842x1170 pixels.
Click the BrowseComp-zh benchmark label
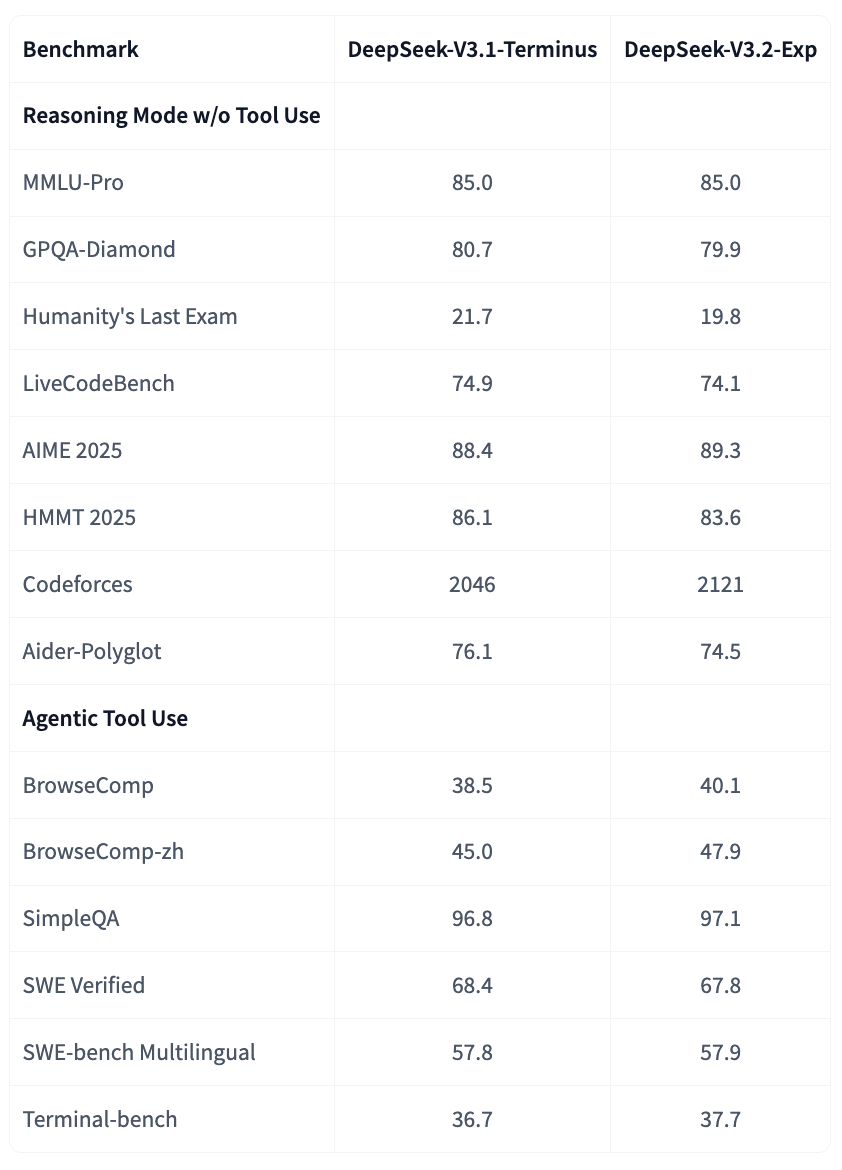click(x=103, y=853)
